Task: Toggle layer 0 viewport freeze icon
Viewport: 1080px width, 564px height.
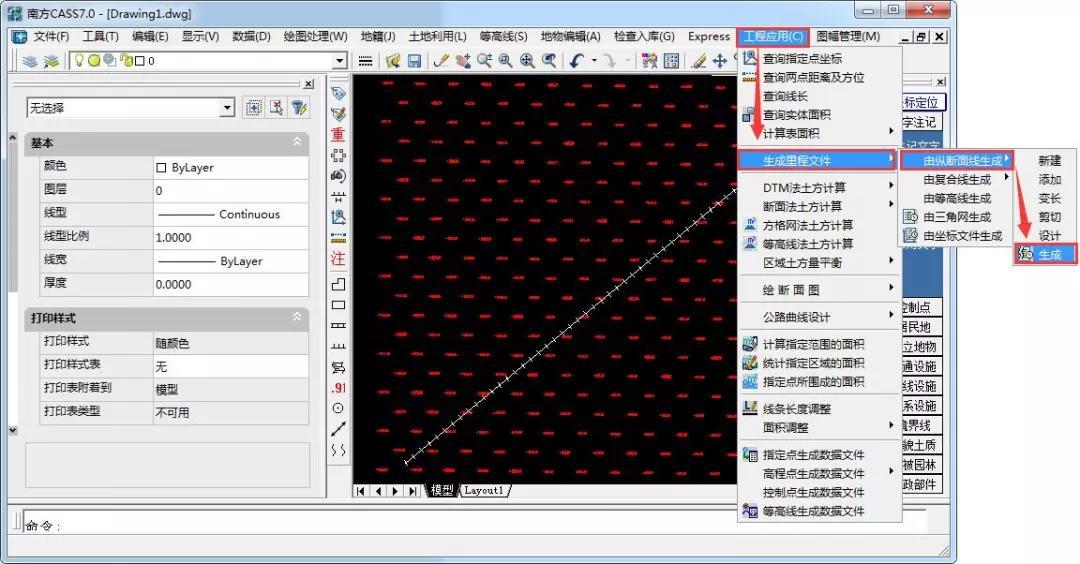Action: pos(110,61)
